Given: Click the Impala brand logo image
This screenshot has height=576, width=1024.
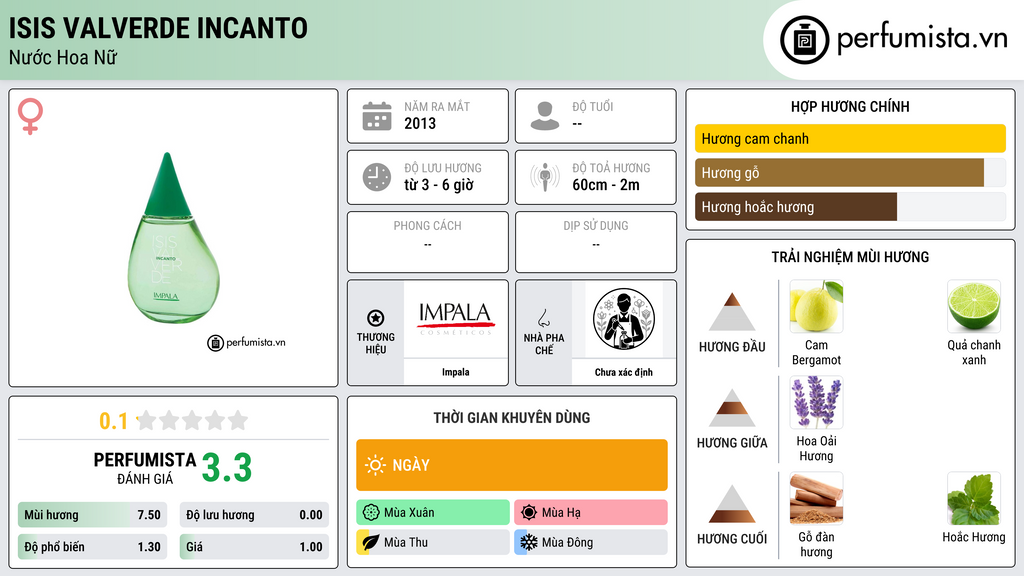Looking at the screenshot, I should (456, 319).
